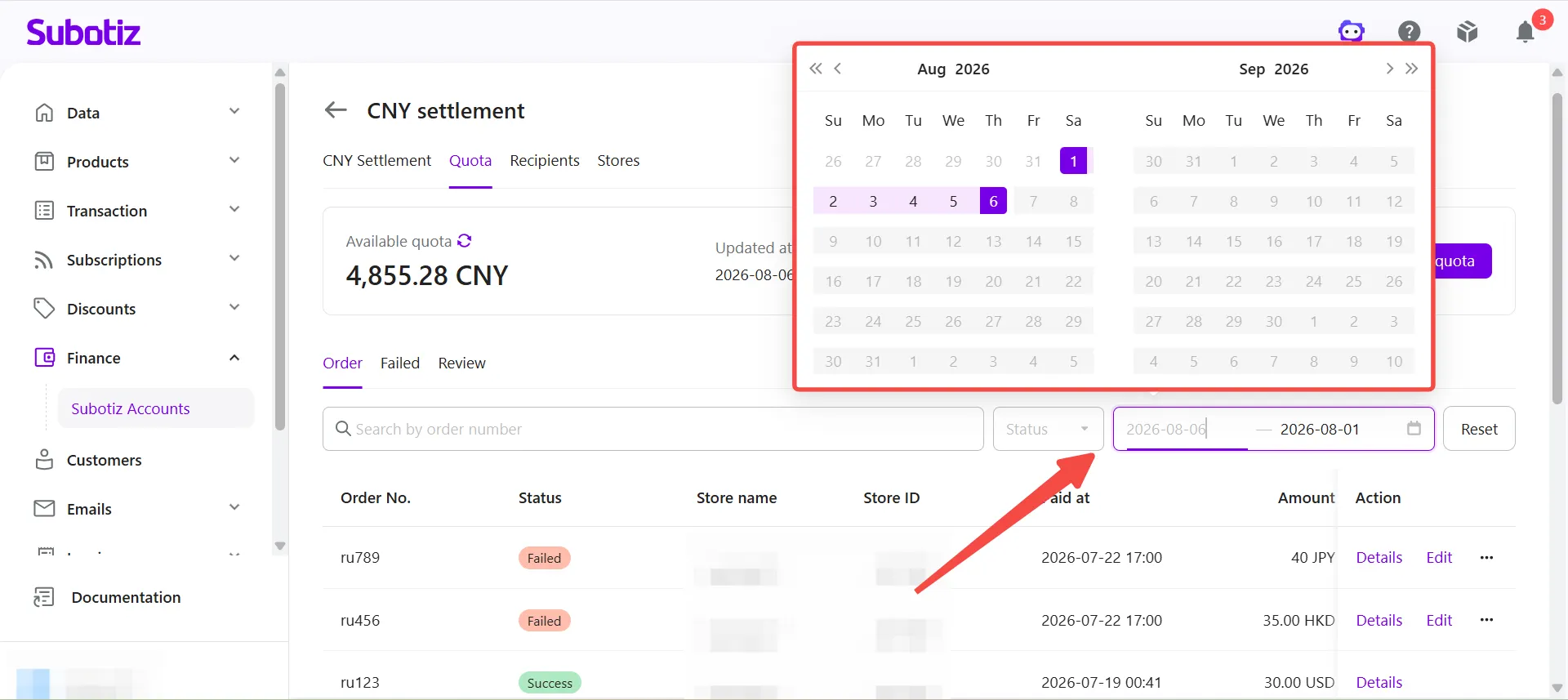Viewport: 1568px width, 700px height.
Task: Select the Quota tab
Action: pyautogui.click(x=470, y=161)
